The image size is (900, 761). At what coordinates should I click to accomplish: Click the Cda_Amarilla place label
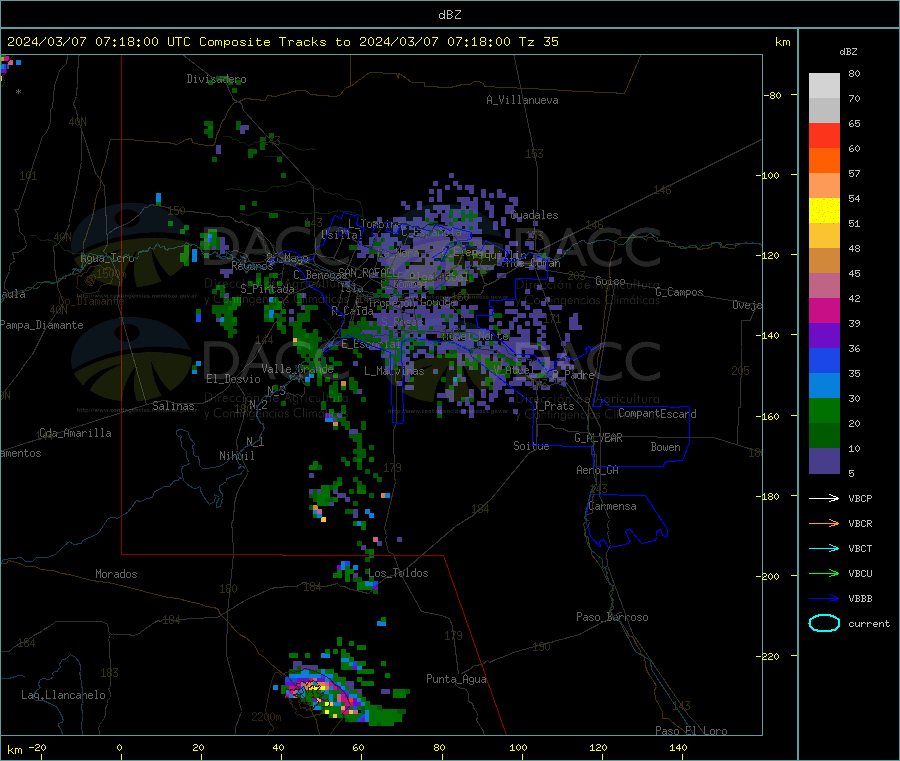75,433
